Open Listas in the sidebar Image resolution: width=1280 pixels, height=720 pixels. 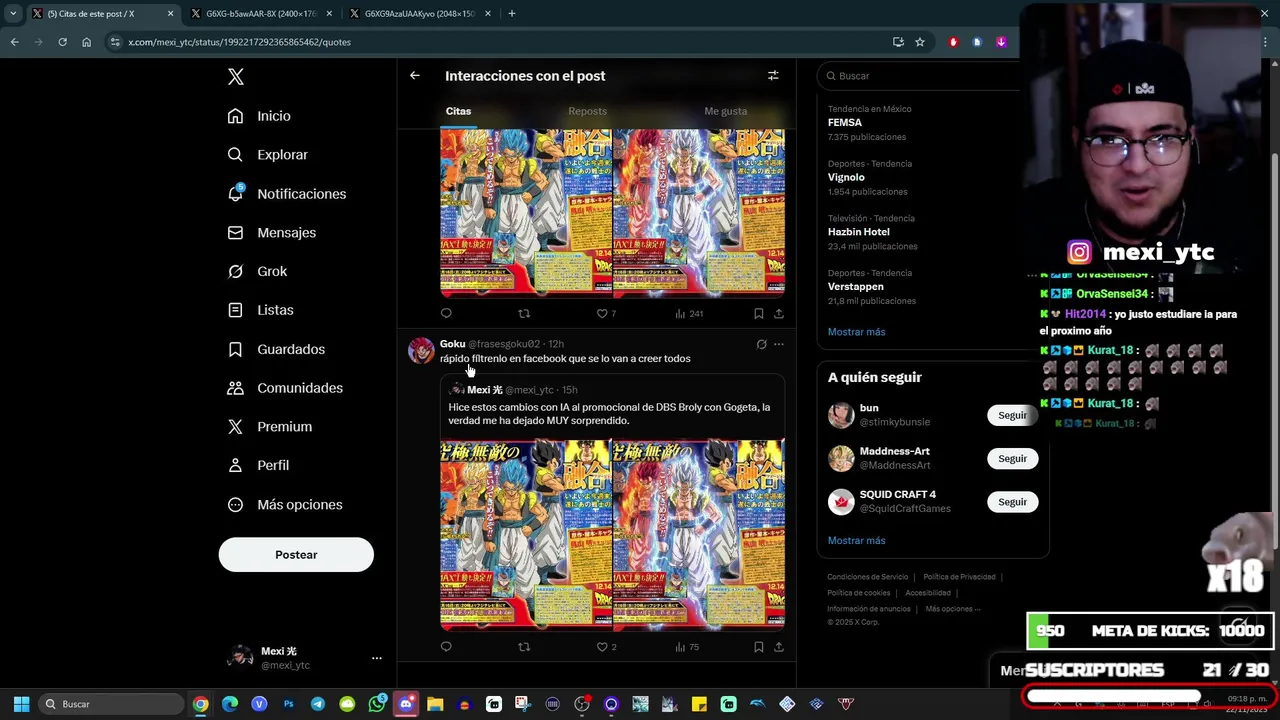[x=260, y=310]
